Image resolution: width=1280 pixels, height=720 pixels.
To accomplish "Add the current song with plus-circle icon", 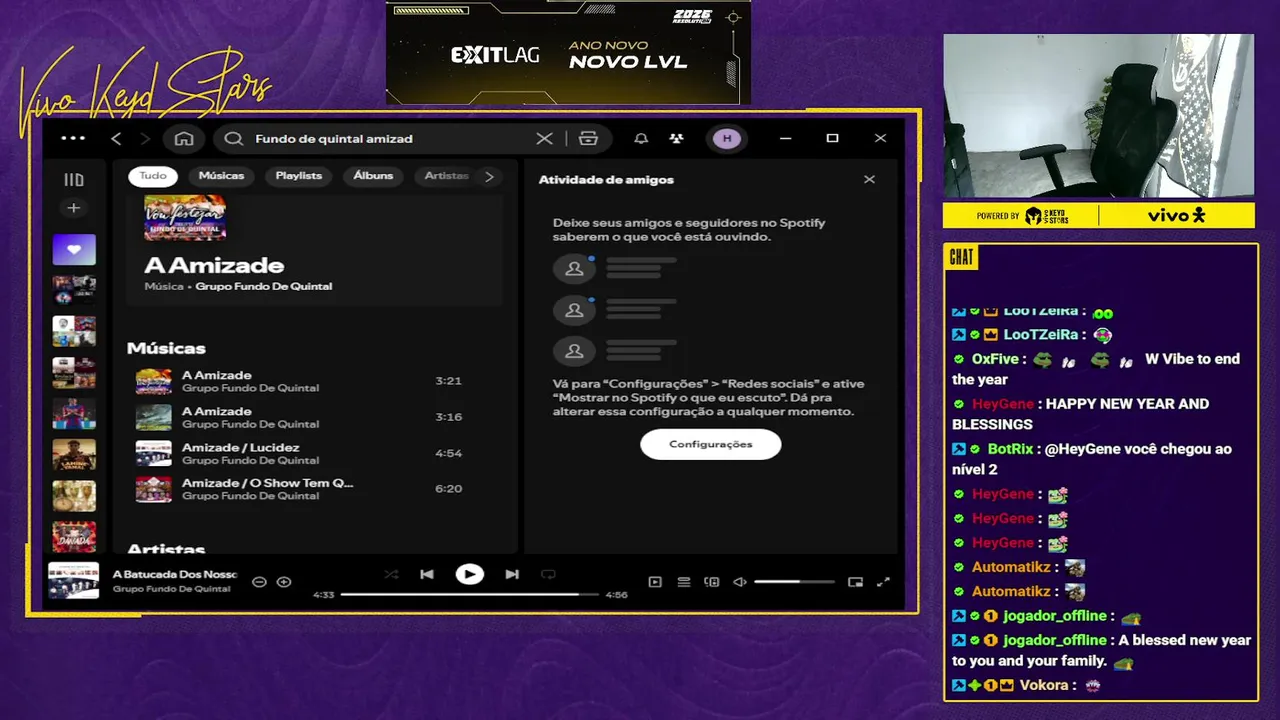I will tap(284, 582).
